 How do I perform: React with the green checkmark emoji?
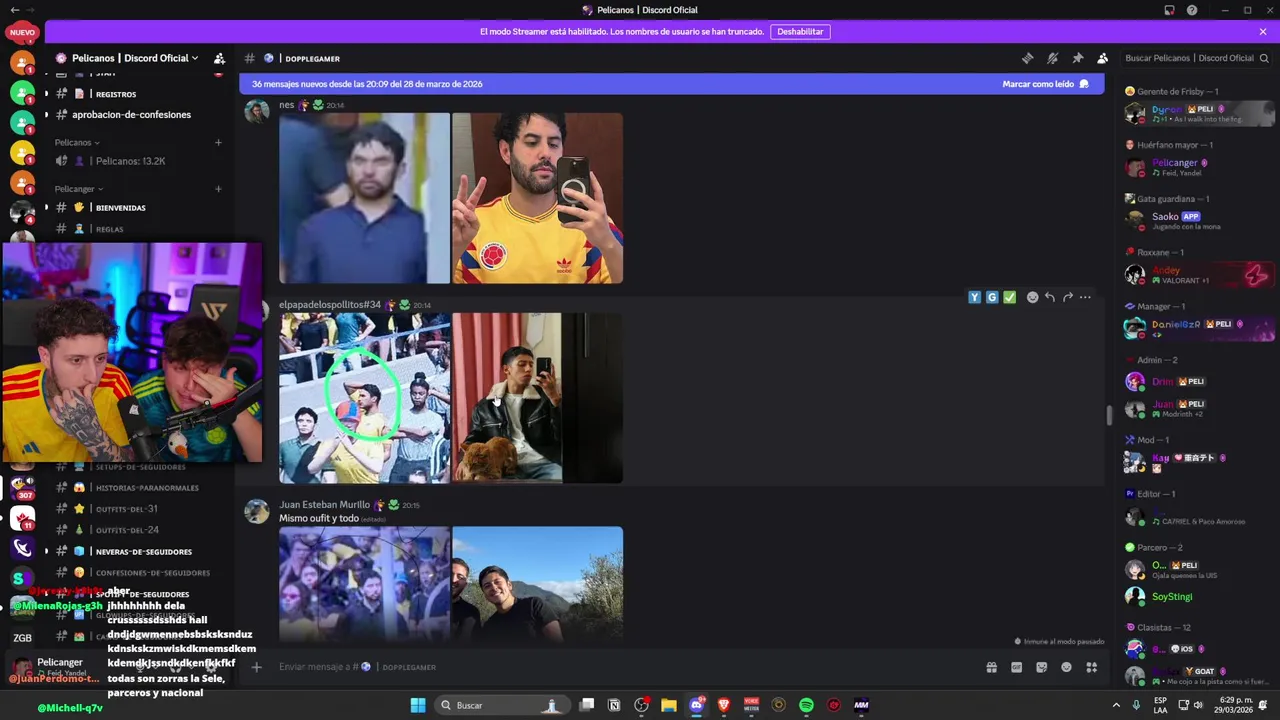1009,297
